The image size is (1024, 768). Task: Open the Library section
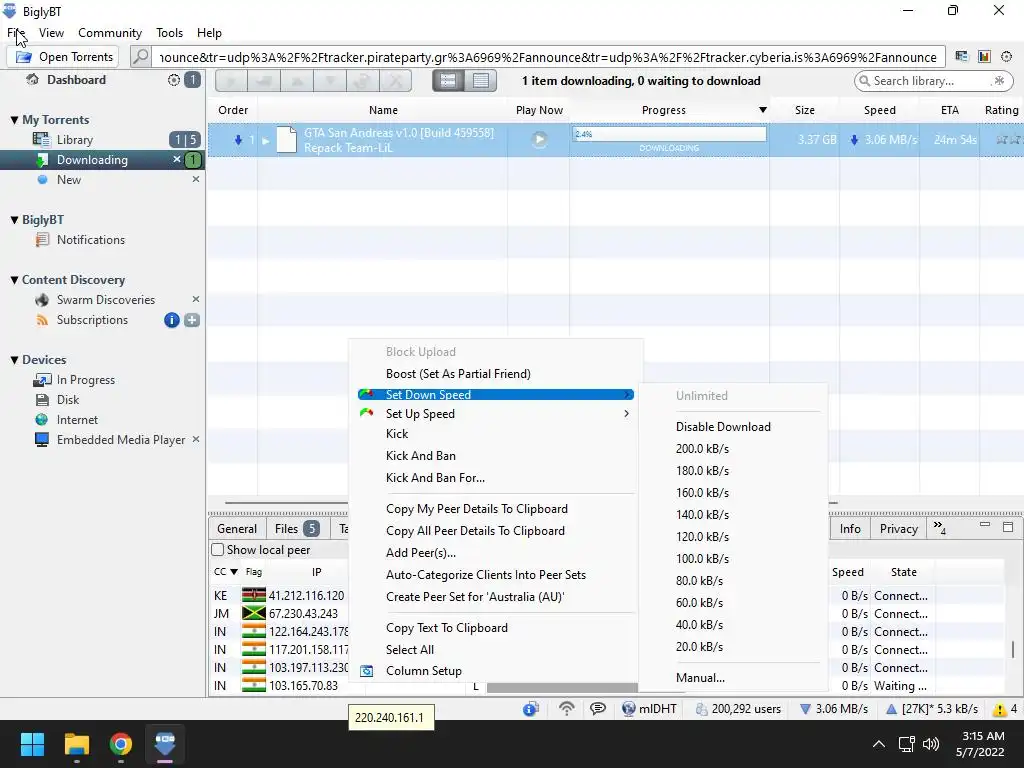coord(74,140)
